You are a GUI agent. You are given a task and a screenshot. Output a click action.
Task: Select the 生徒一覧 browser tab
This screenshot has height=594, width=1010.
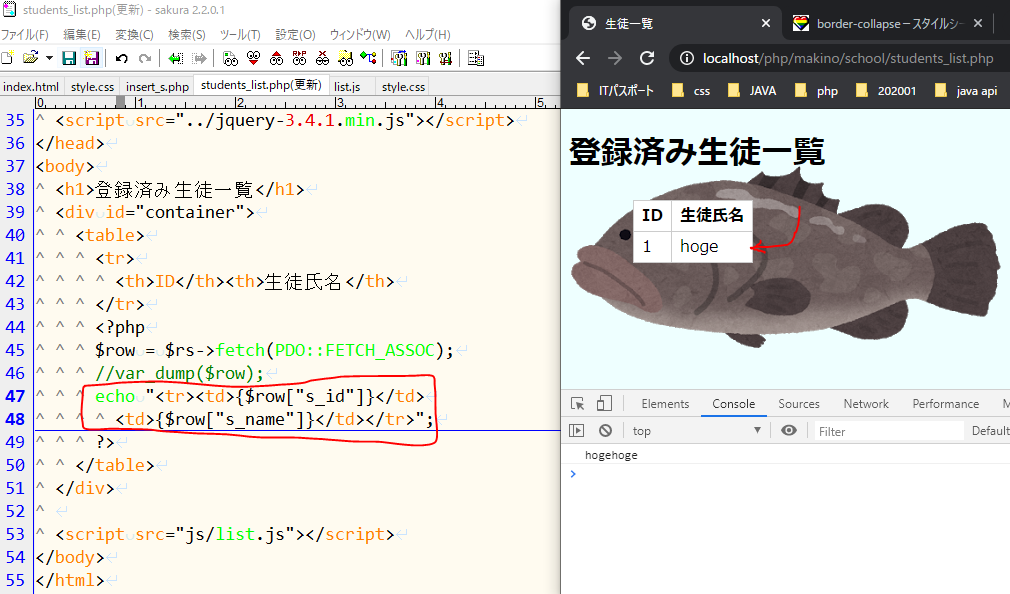click(676, 24)
